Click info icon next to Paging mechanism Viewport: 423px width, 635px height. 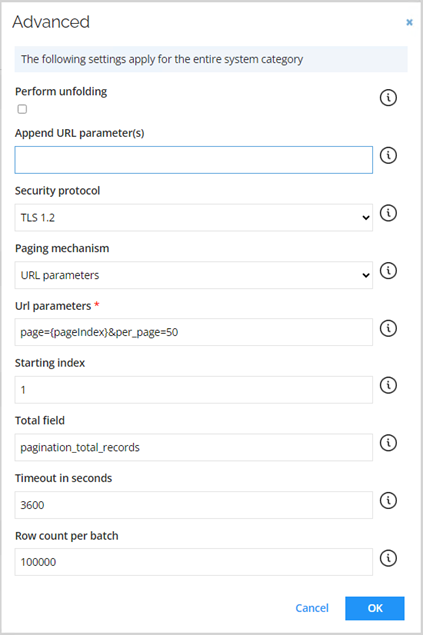[388, 271]
